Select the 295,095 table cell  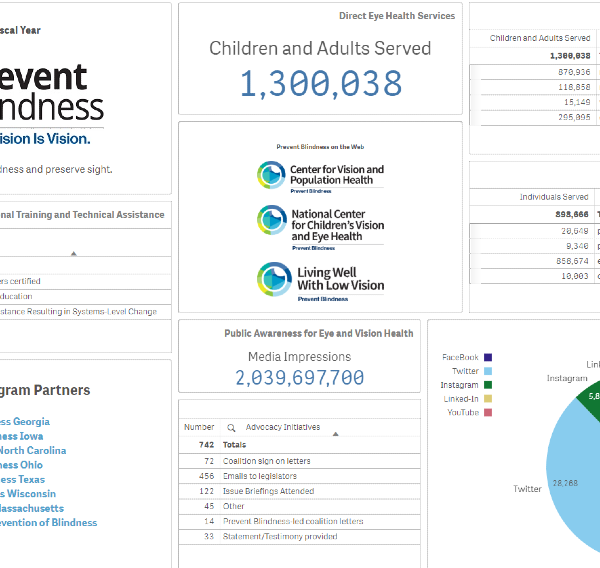(574, 117)
